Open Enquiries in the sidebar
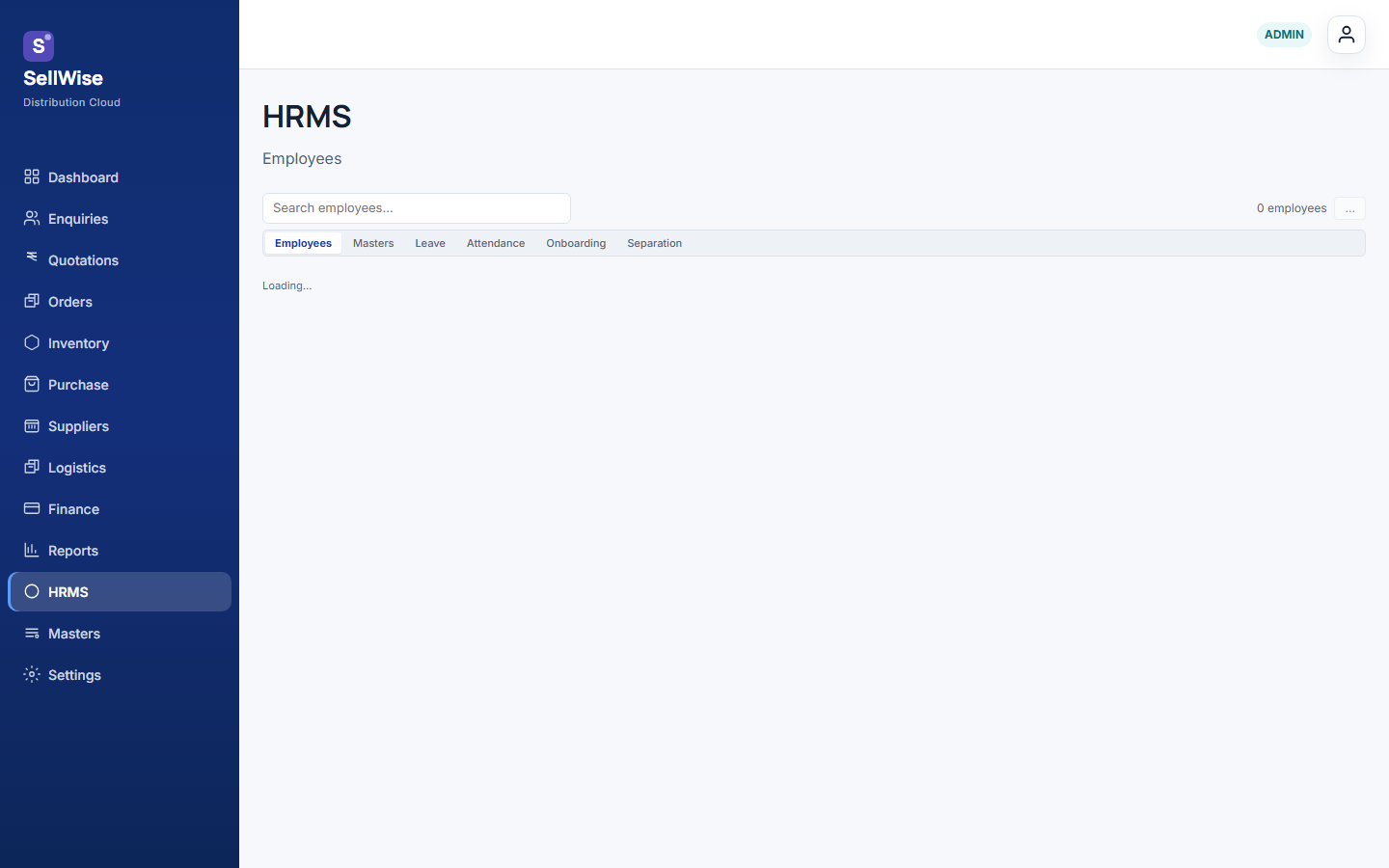The image size is (1389, 868). [120, 219]
